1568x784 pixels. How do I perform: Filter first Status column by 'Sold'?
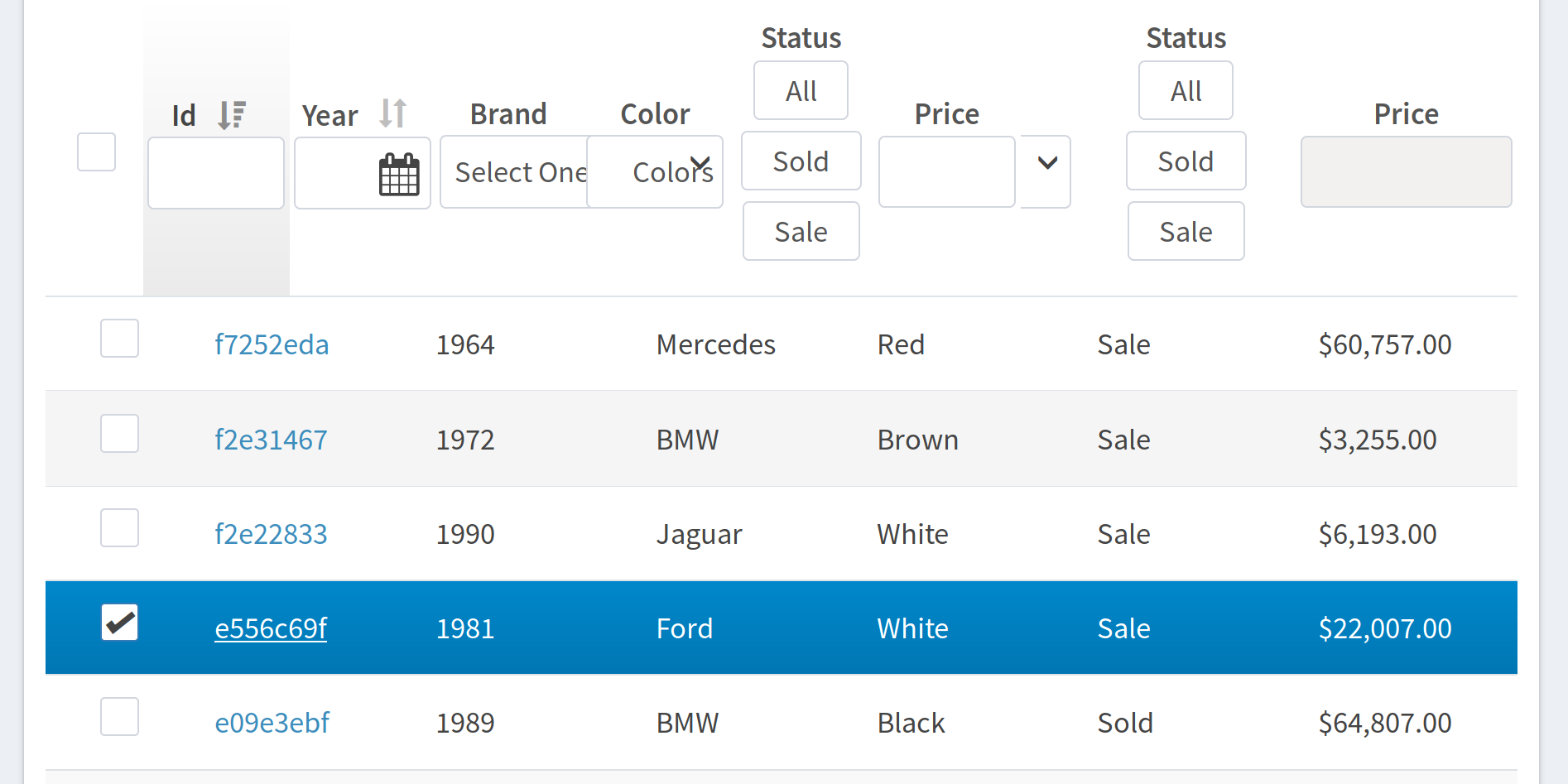pyautogui.click(x=801, y=161)
